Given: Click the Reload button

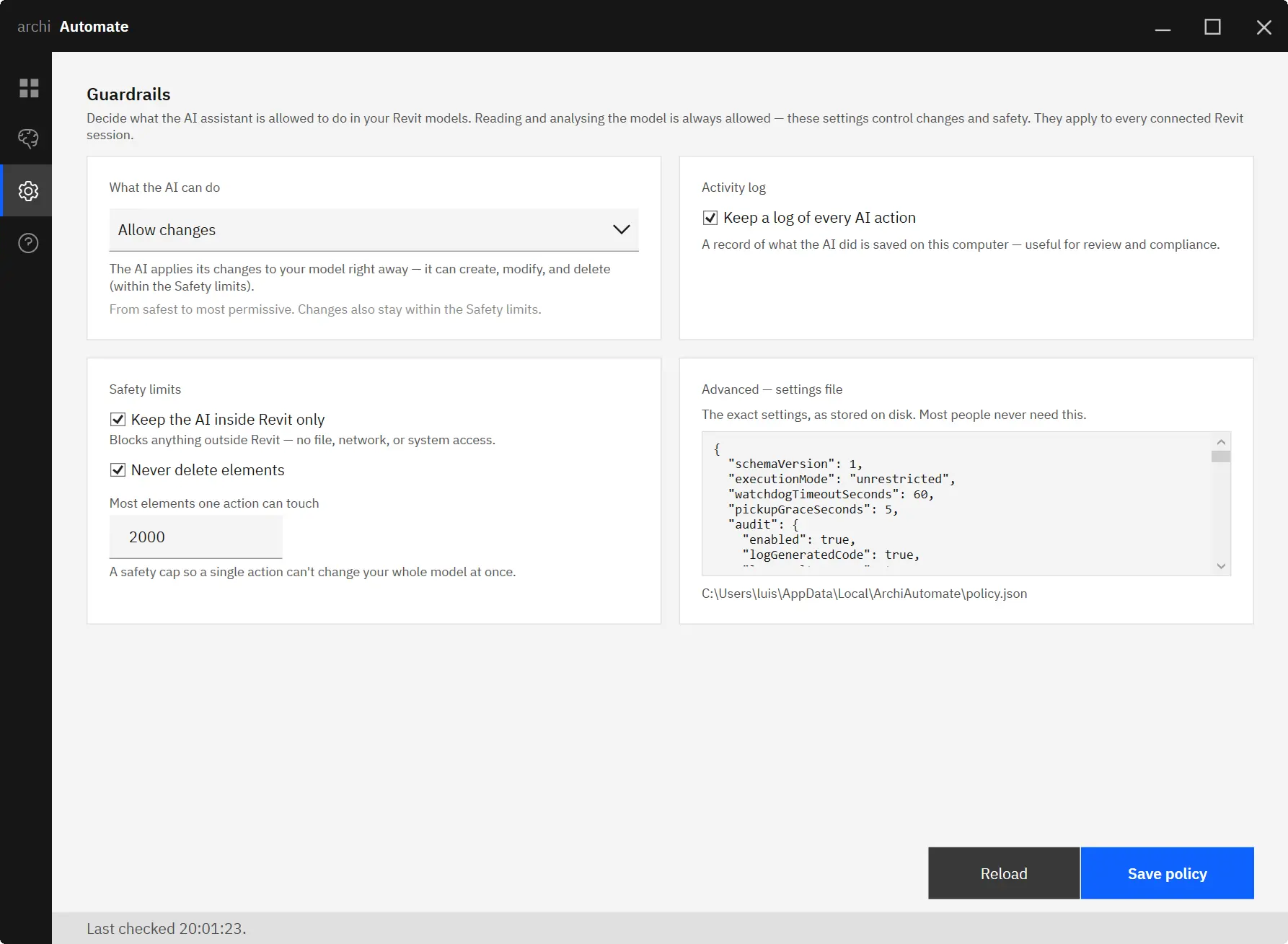Looking at the screenshot, I should coord(1004,873).
